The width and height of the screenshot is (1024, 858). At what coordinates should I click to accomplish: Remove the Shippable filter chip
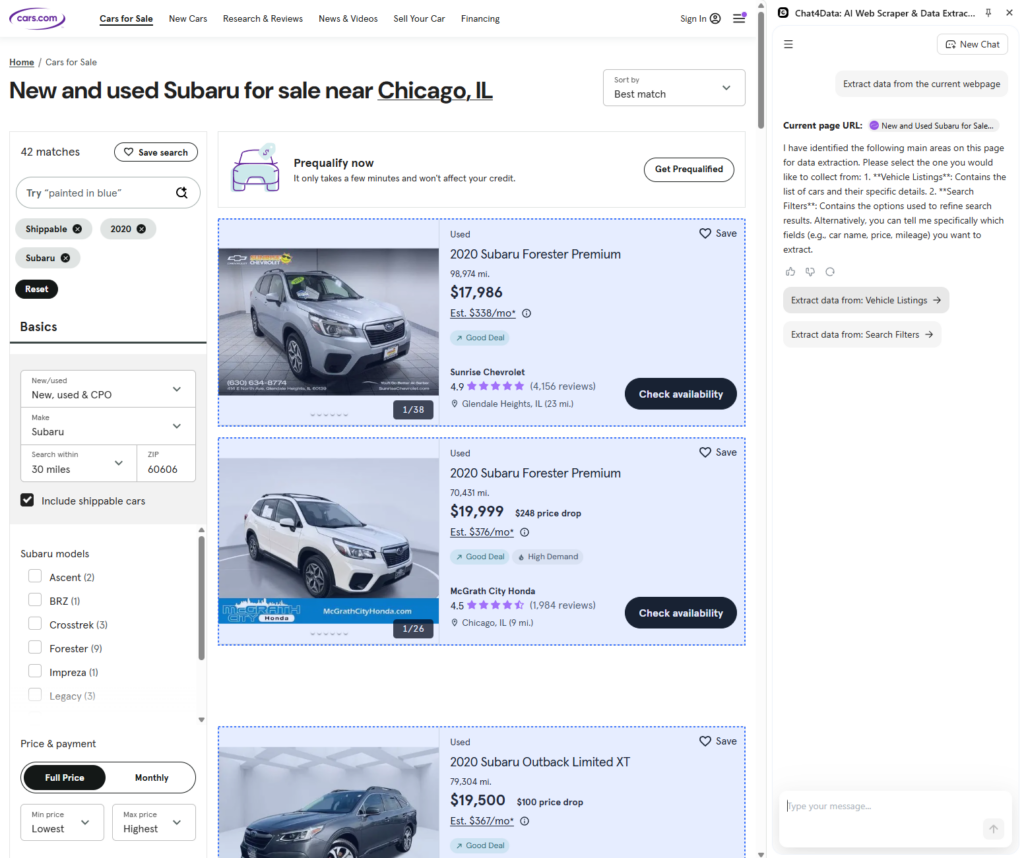coord(78,229)
